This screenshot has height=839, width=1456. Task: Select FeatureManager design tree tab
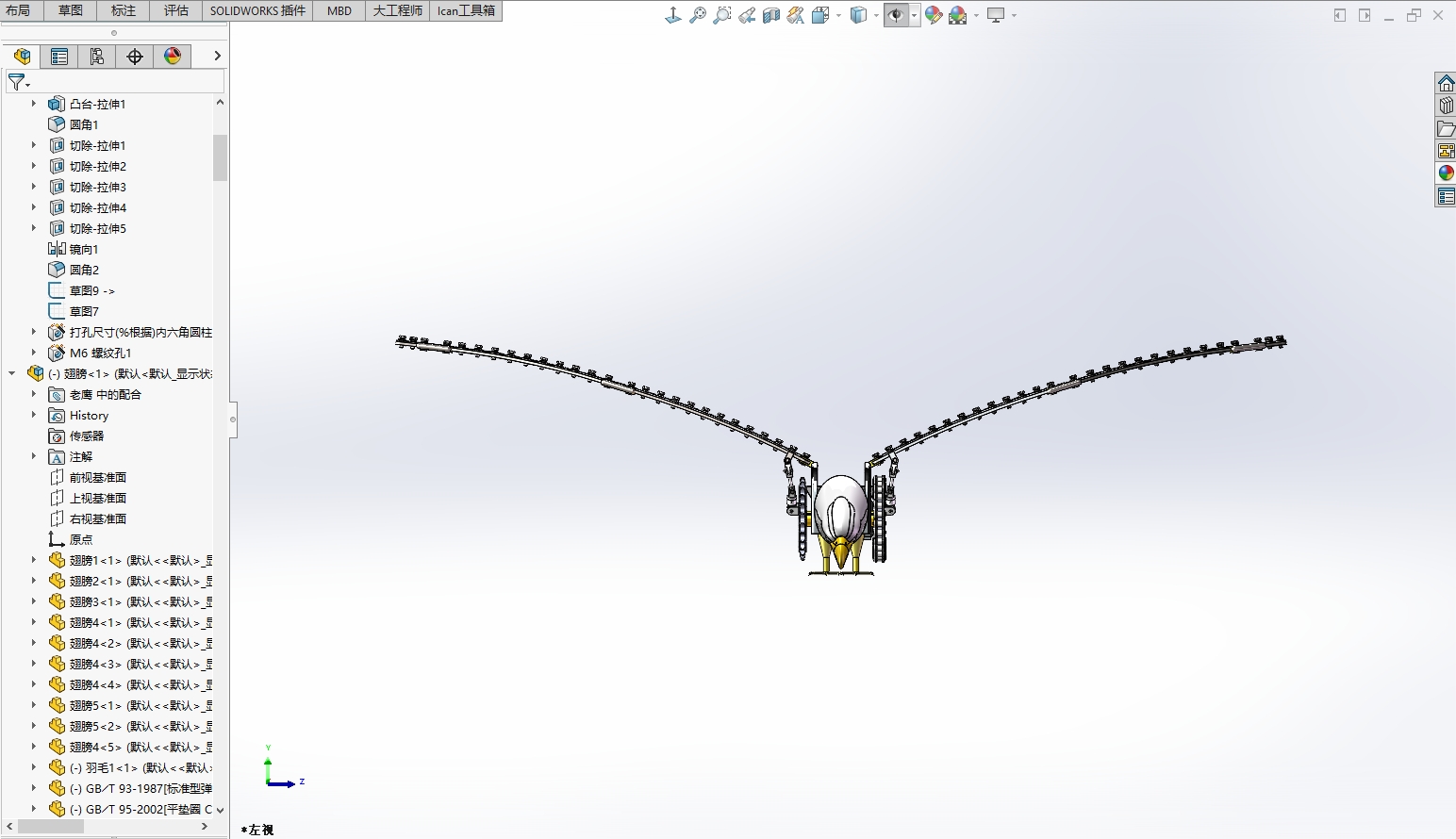[22, 57]
